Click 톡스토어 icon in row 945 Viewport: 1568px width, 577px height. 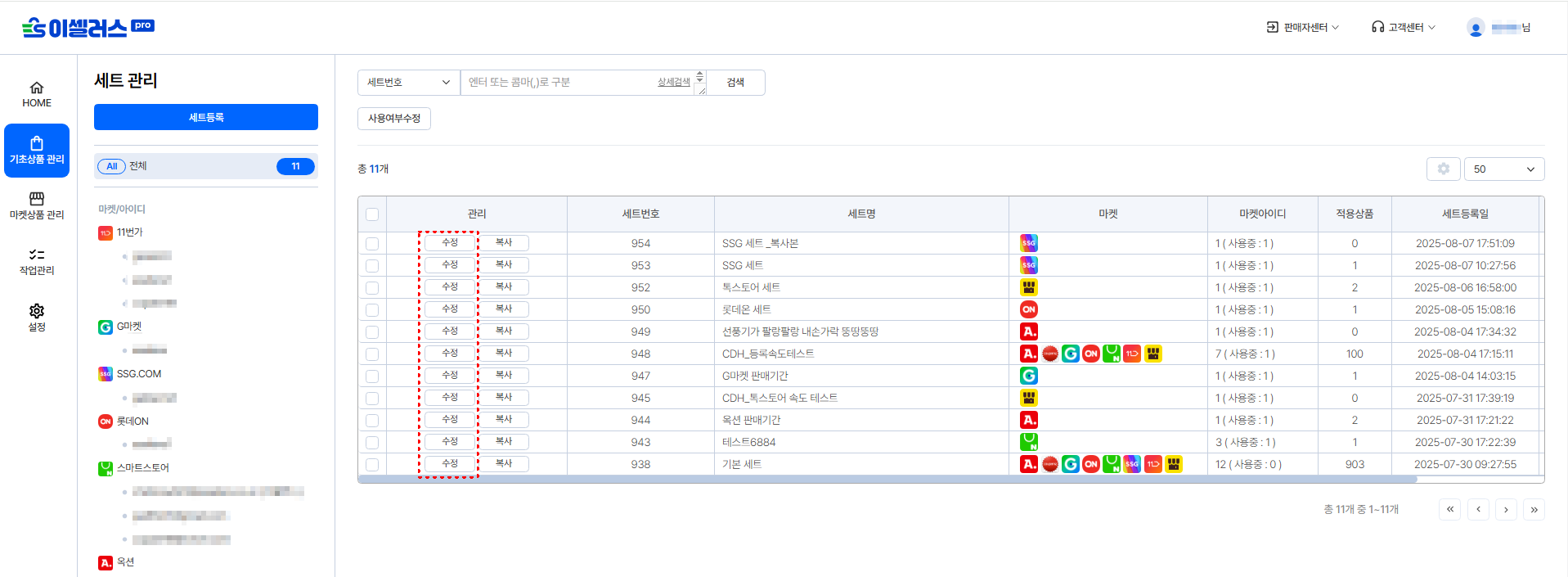[x=1029, y=398]
